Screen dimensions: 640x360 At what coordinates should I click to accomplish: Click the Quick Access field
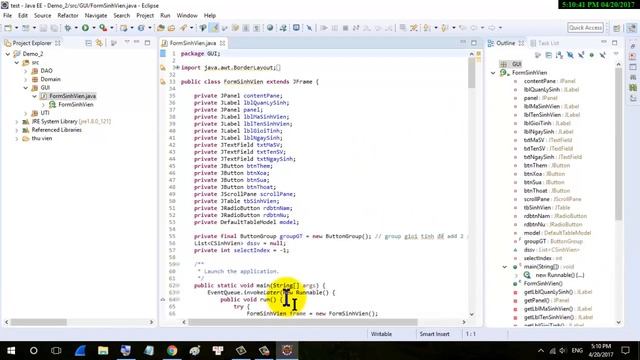585,27
